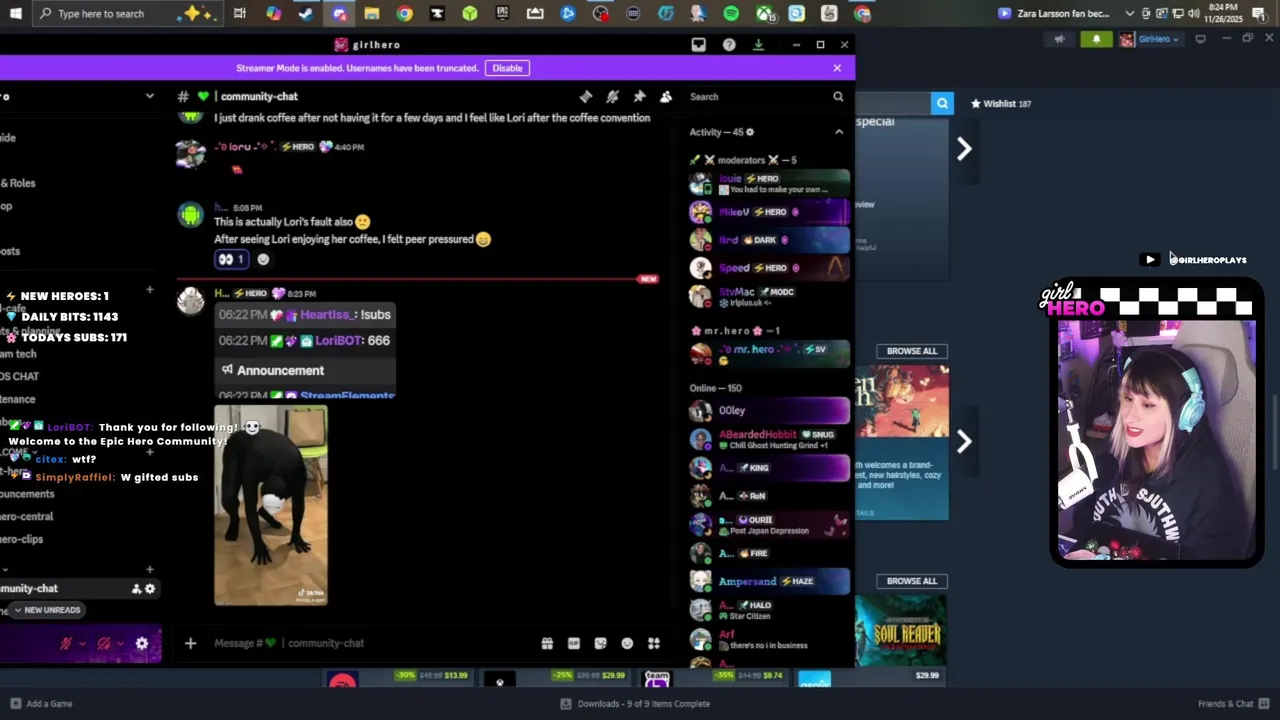The image size is (1280, 720).
Task: Click lower BROWSE ALL button in Steam
Action: point(911,581)
